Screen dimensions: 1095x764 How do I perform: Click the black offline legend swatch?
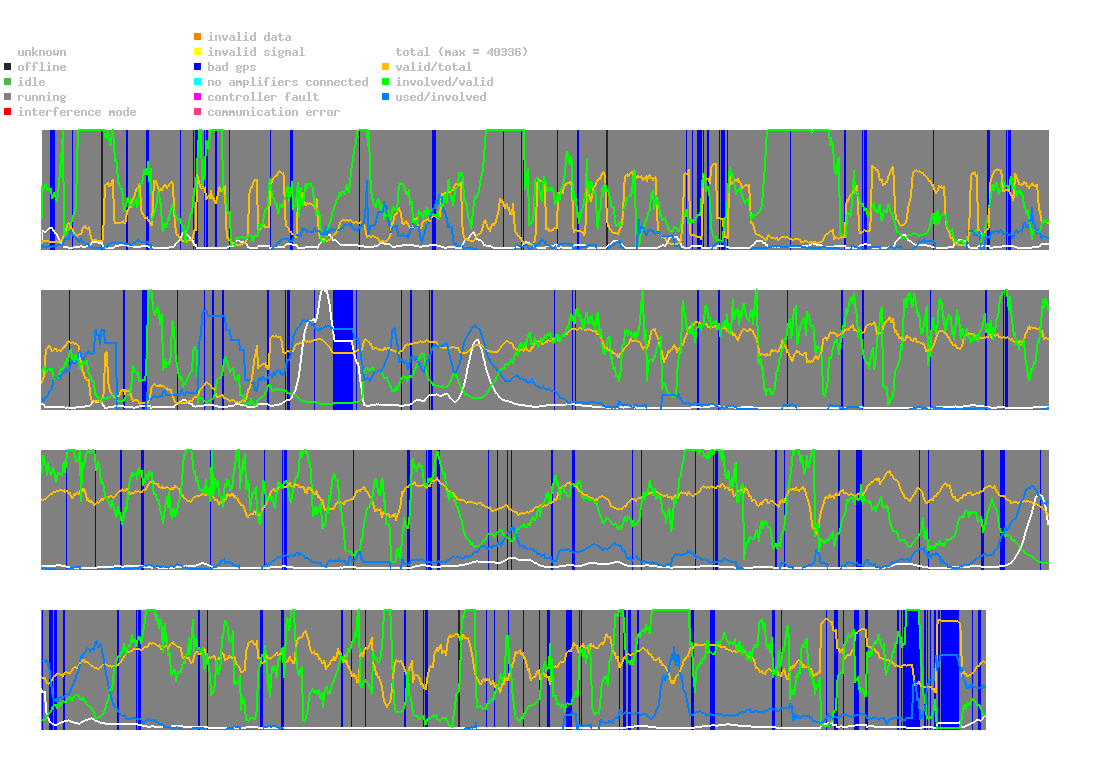(x=8, y=67)
